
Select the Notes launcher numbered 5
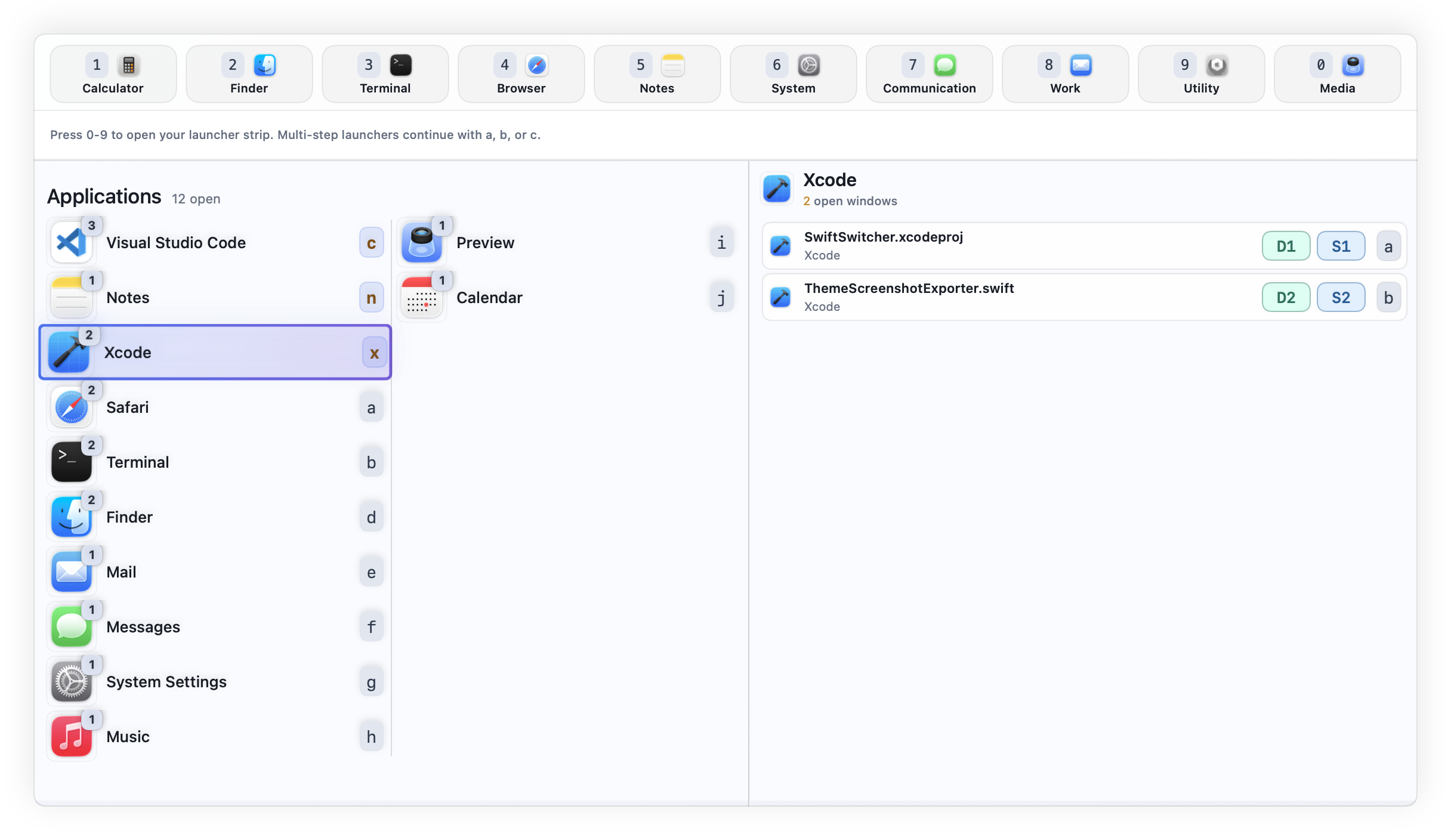(x=657, y=74)
